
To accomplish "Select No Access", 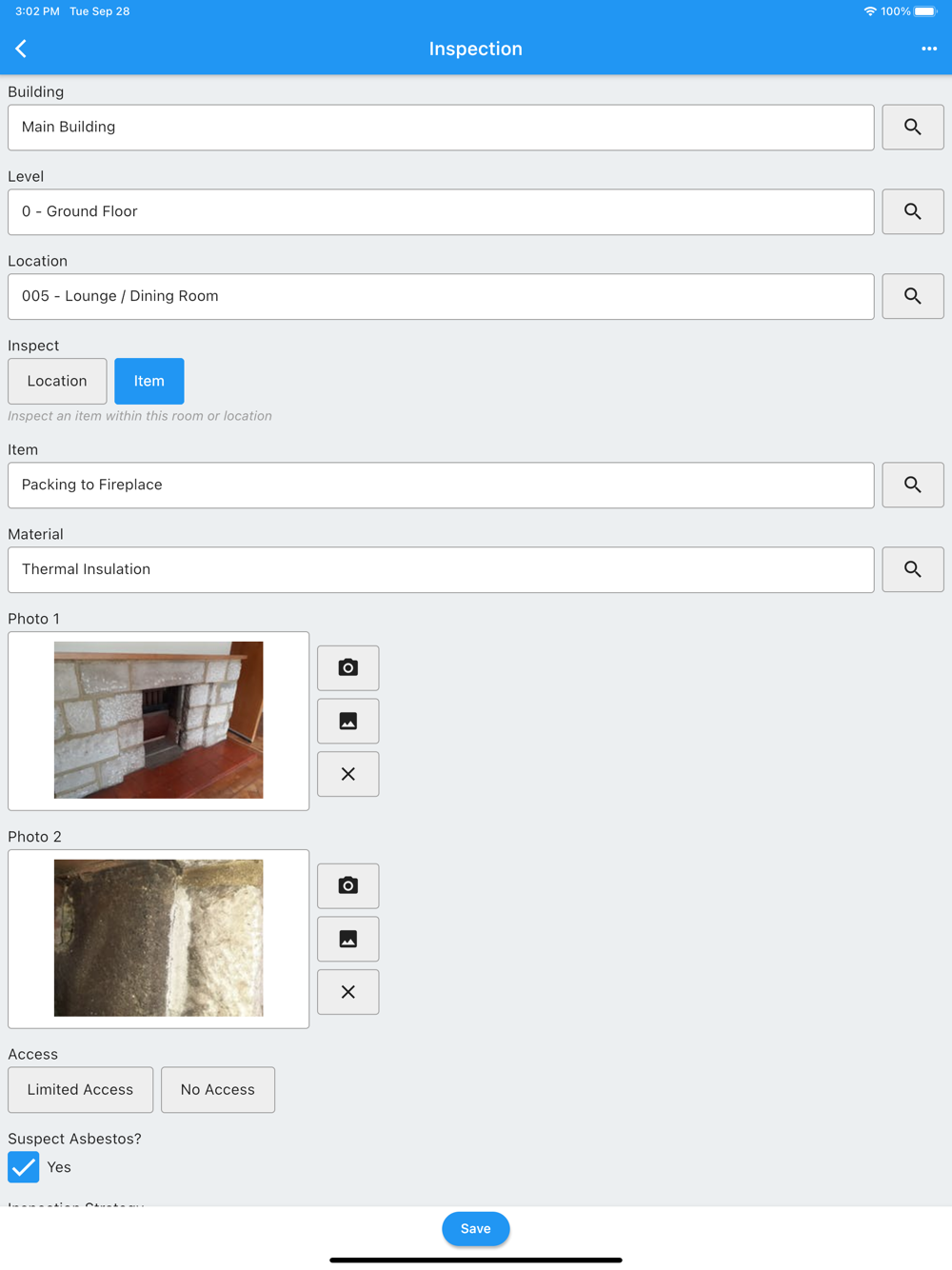I will [x=218, y=1090].
